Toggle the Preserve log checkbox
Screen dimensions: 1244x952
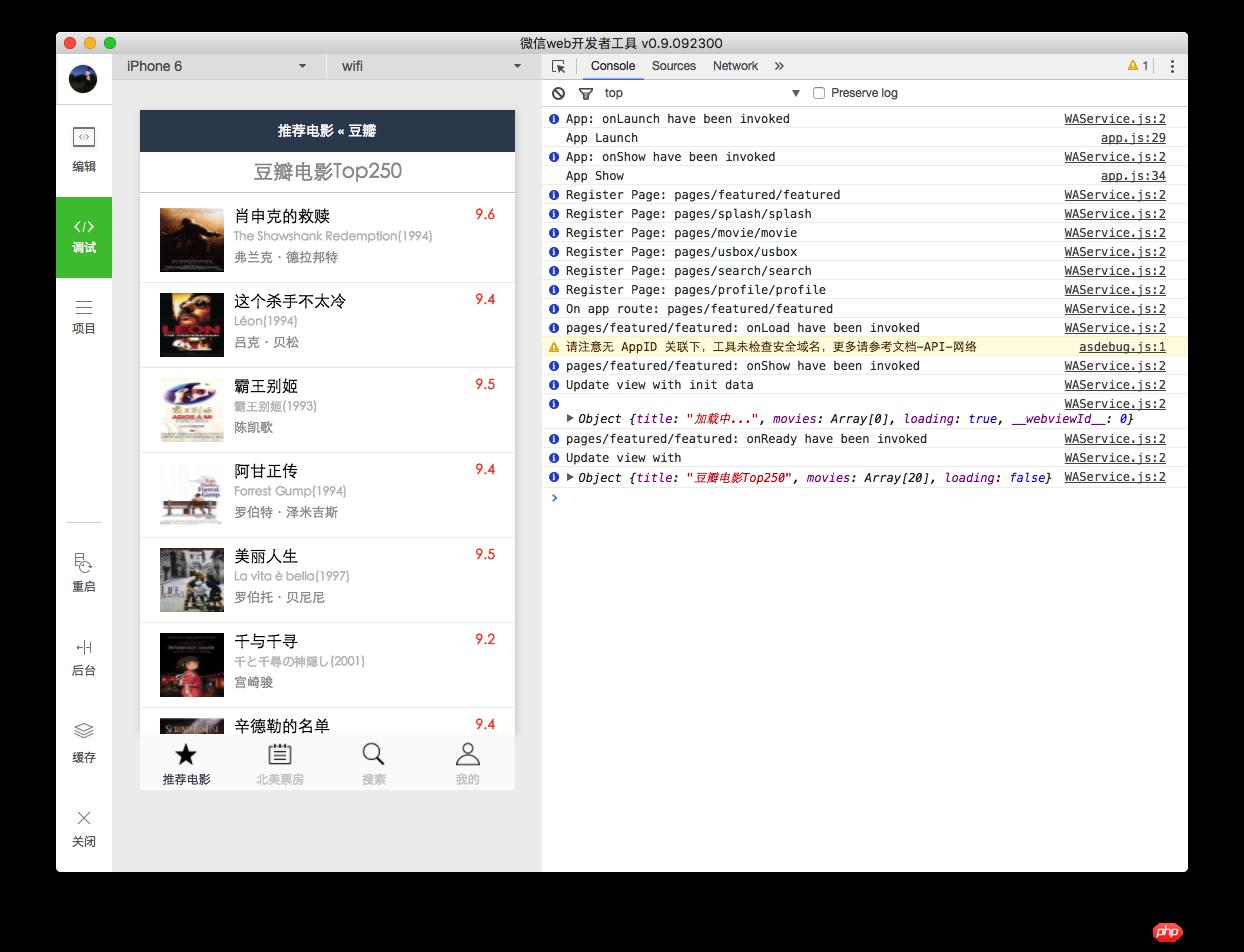click(x=819, y=93)
